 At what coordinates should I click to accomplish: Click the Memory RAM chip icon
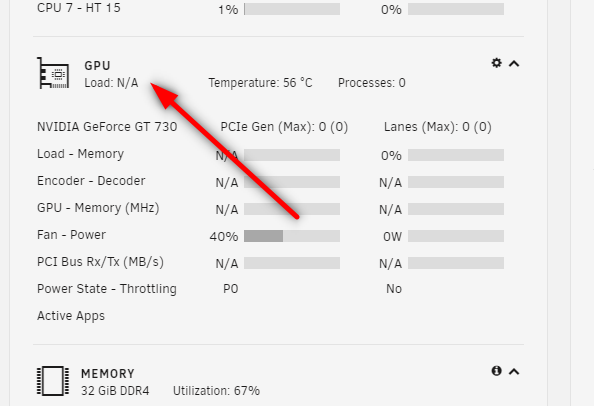pos(53,381)
